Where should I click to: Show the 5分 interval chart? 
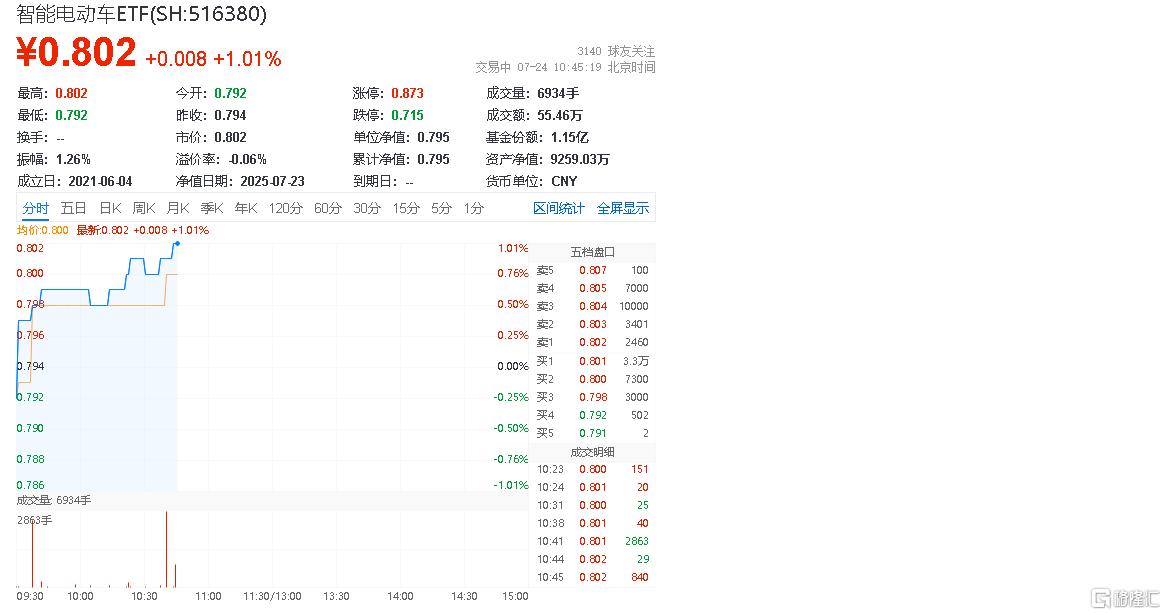tap(441, 208)
